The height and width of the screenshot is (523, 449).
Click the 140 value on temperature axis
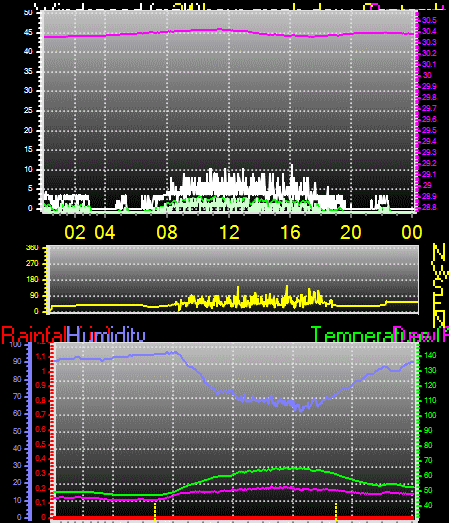click(430, 356)
